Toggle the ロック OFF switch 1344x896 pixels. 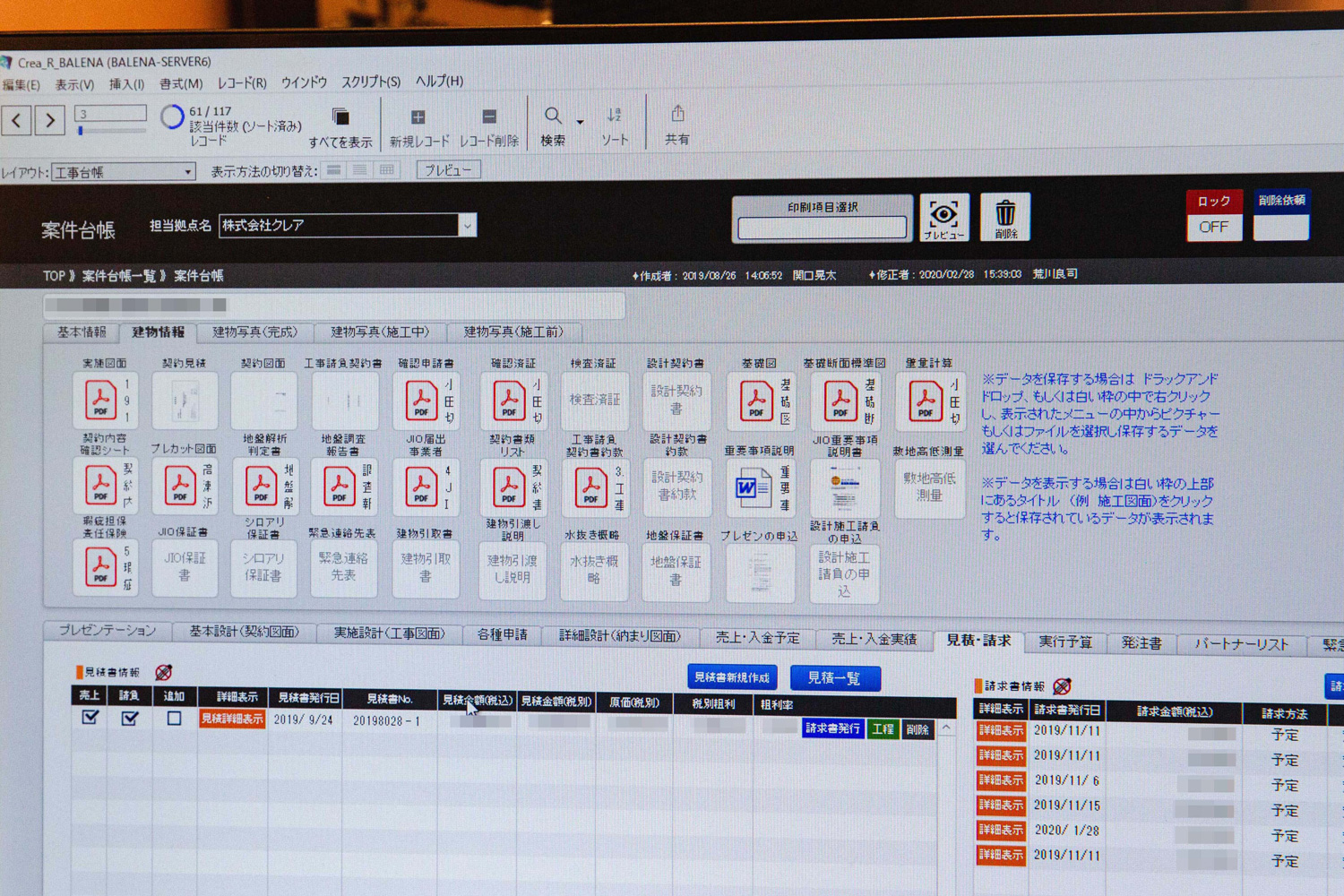point(1214,227)
